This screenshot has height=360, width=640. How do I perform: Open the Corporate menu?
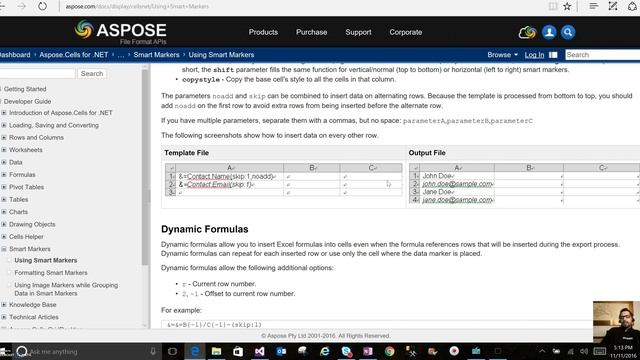pyautogui.click(x=406, y=32)
